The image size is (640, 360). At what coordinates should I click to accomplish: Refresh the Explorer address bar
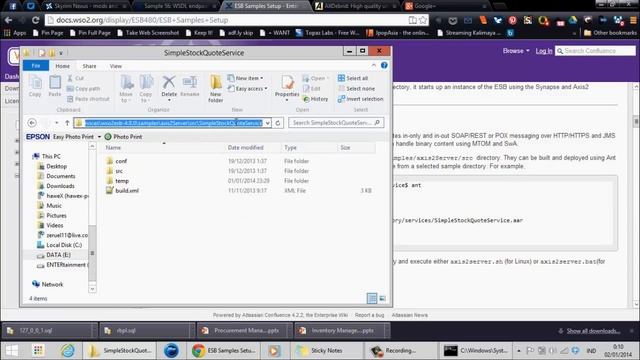278,123
